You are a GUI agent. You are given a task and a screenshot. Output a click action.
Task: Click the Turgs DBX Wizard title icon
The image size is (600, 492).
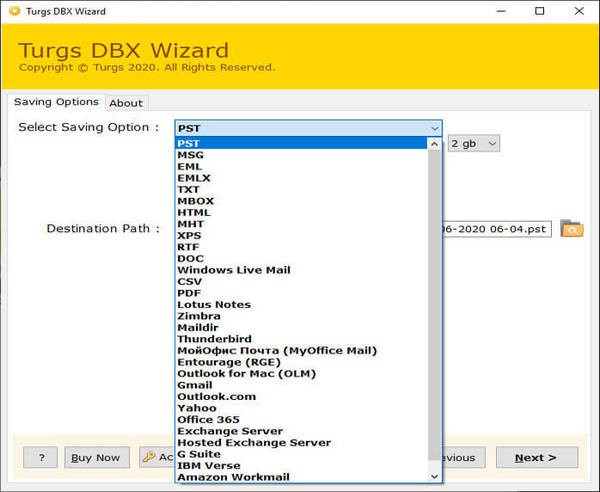[12, 12]
